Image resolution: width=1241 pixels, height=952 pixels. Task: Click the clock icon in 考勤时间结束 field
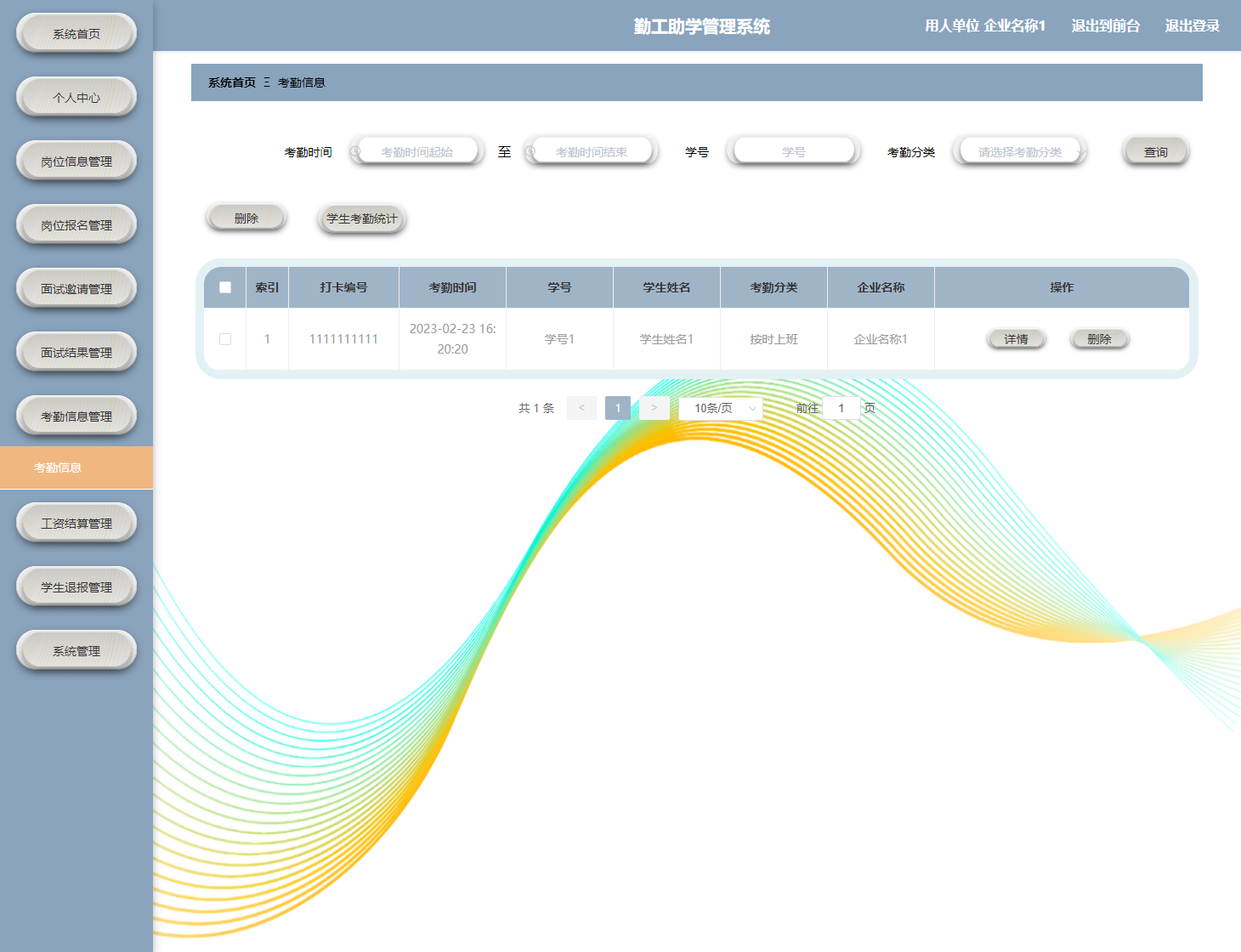(530, 152)
